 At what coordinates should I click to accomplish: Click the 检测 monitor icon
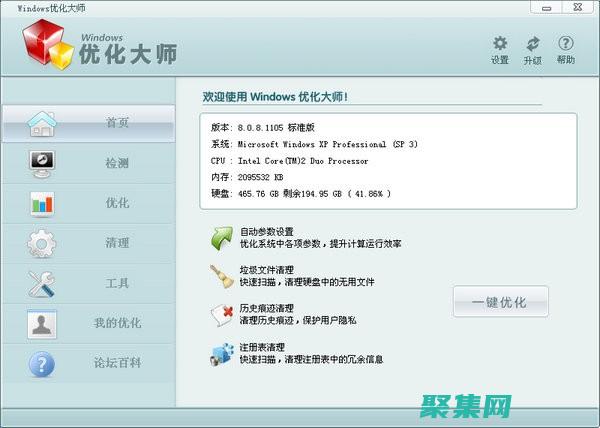point(42,164)
